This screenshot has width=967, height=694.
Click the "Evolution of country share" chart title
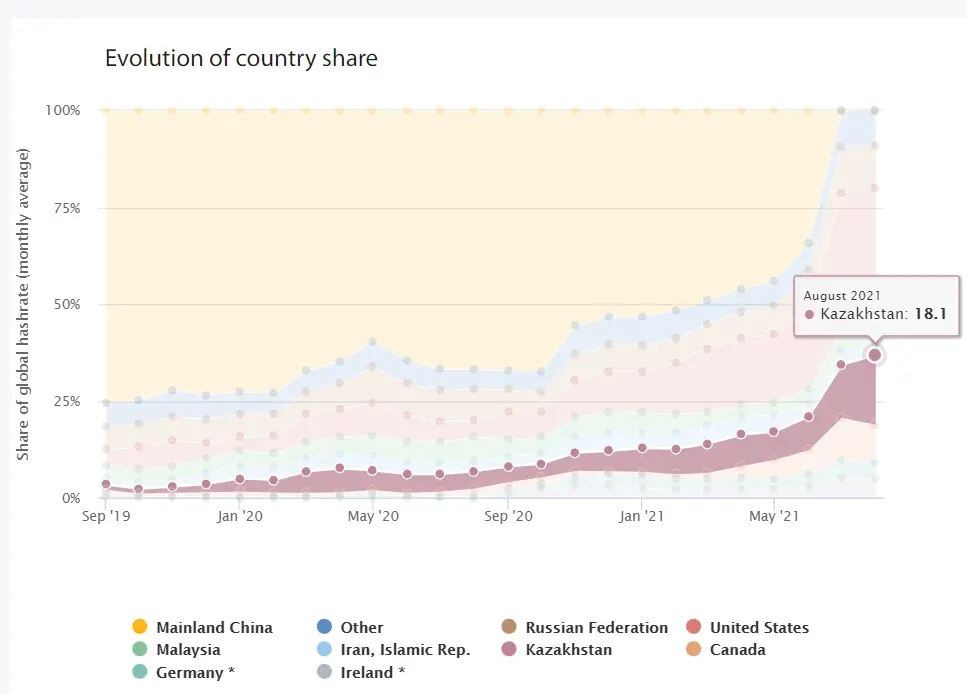[x=241, y=59]
